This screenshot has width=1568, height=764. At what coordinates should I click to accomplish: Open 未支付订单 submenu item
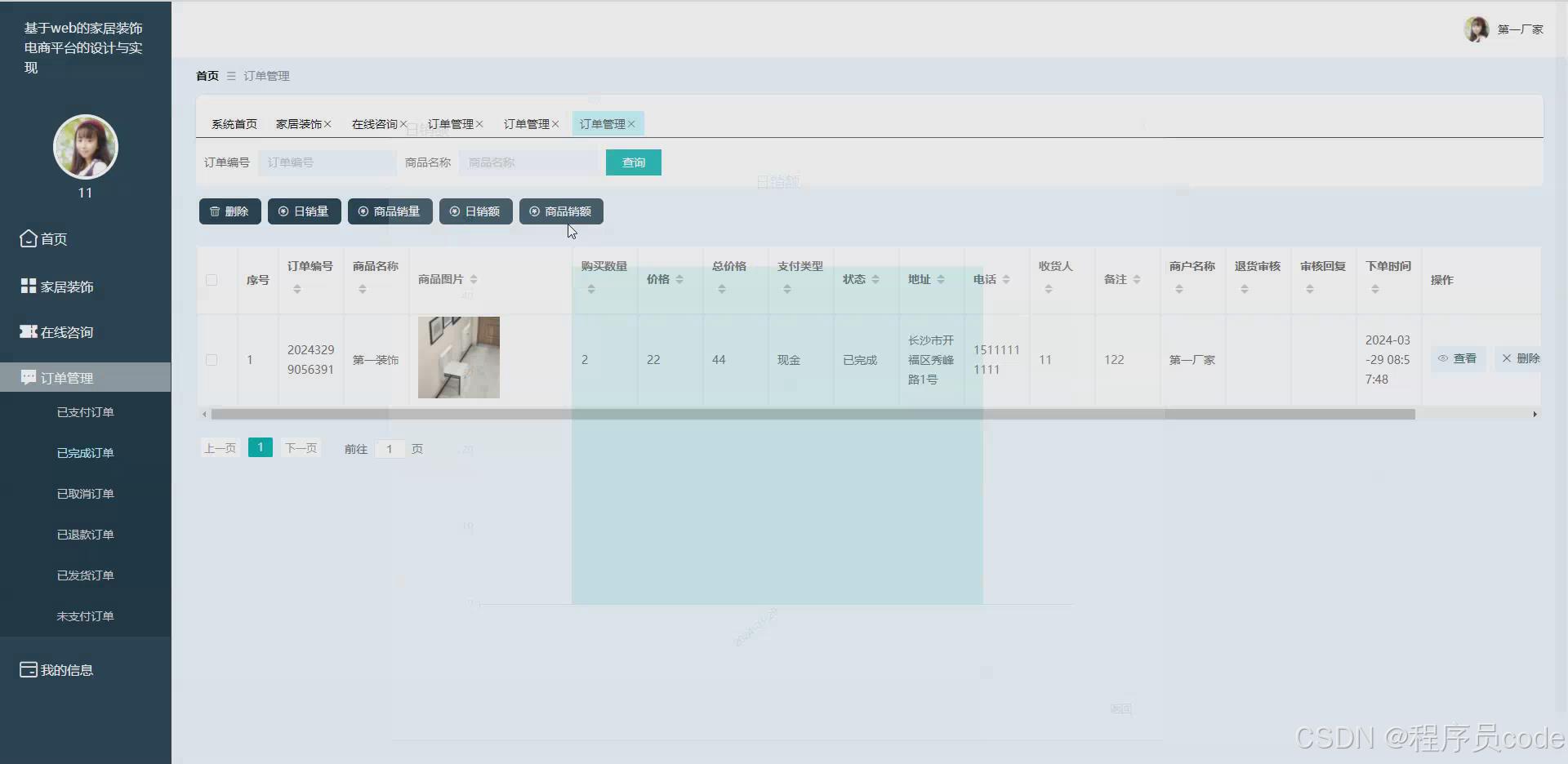click(85, 616)
